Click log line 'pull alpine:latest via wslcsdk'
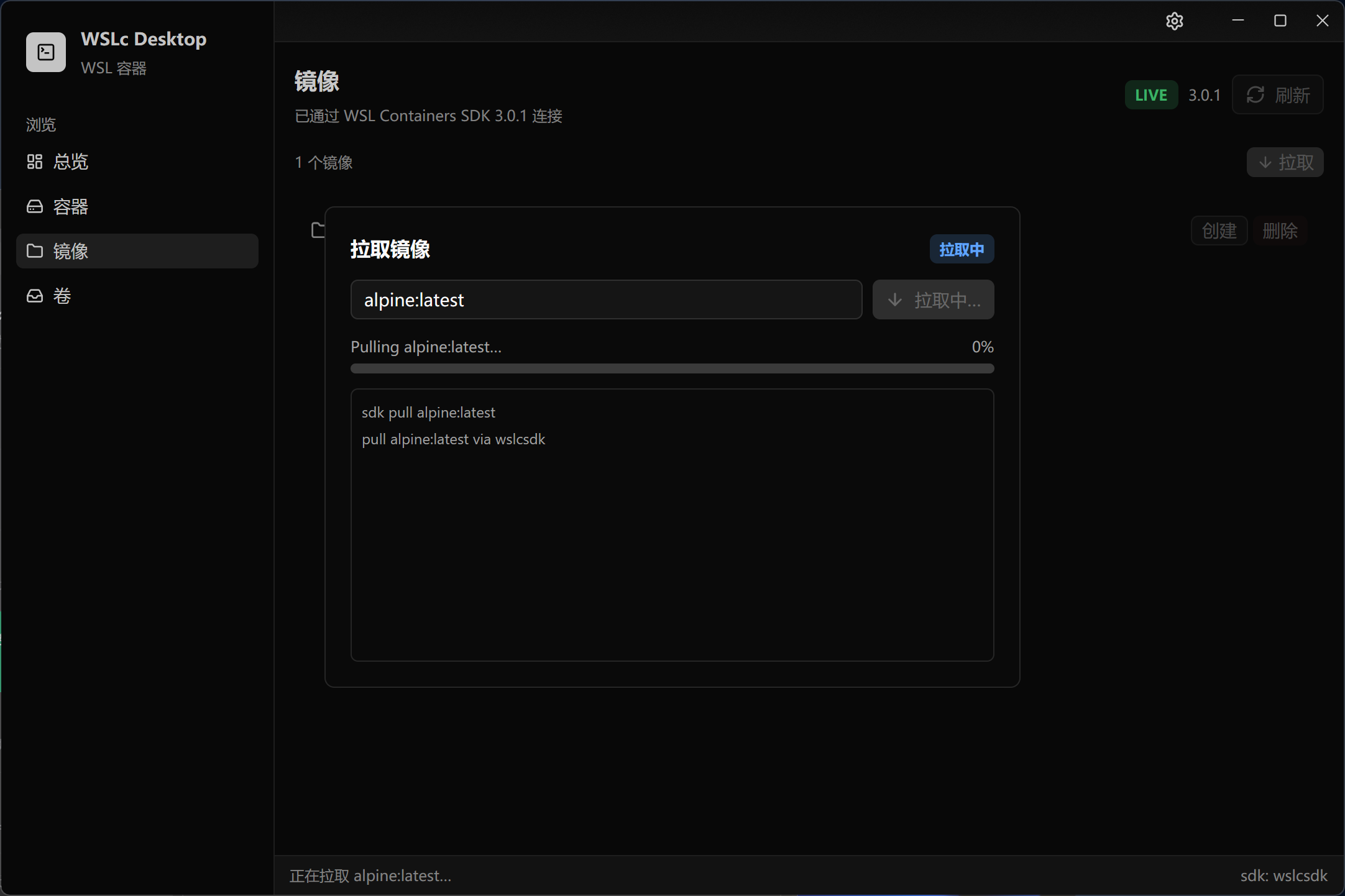The height and width of the screenshot is (896, 1345). [x=453, y=439]
